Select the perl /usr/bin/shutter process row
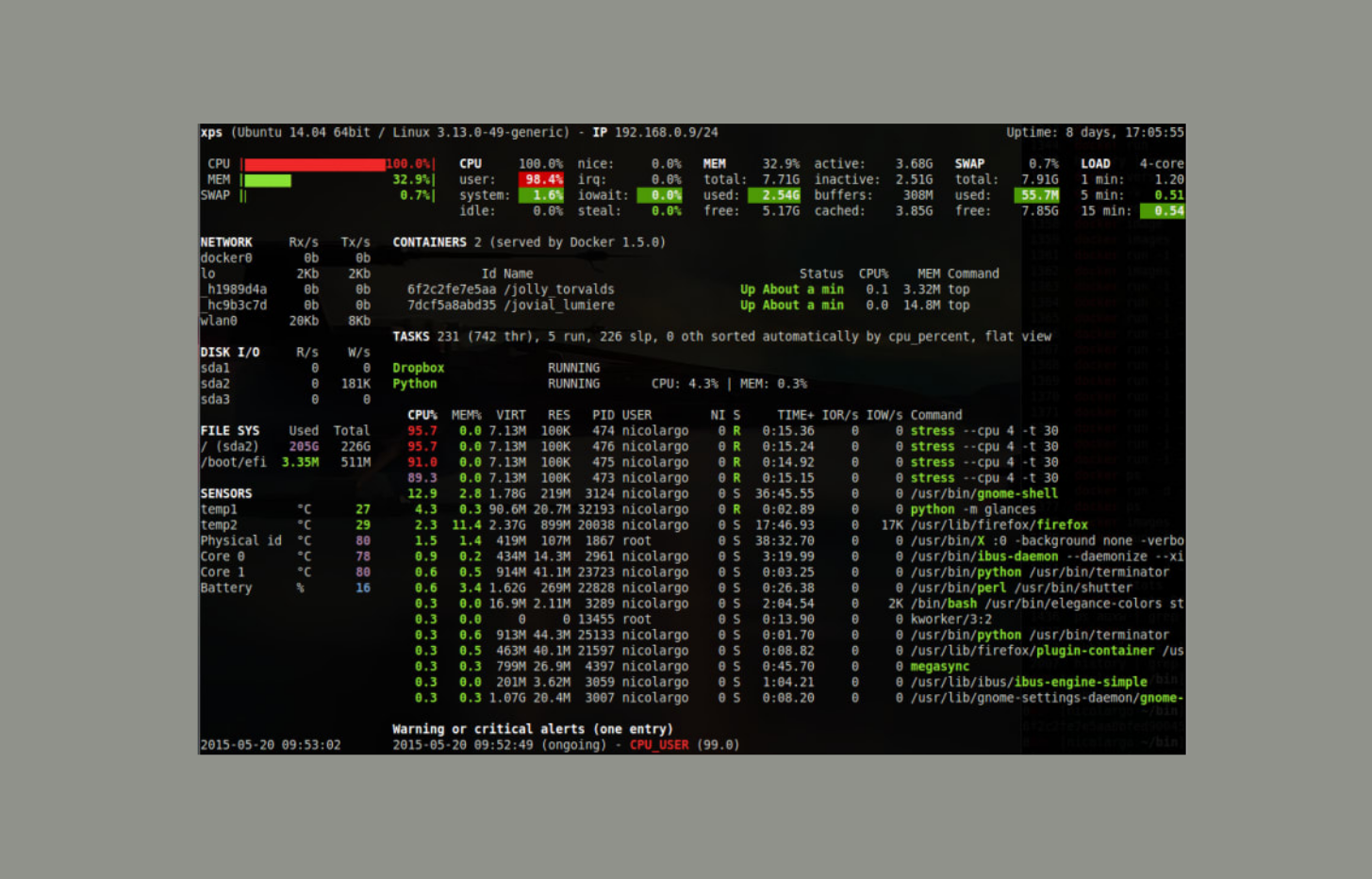The image size is (1372, 879). 769,588
